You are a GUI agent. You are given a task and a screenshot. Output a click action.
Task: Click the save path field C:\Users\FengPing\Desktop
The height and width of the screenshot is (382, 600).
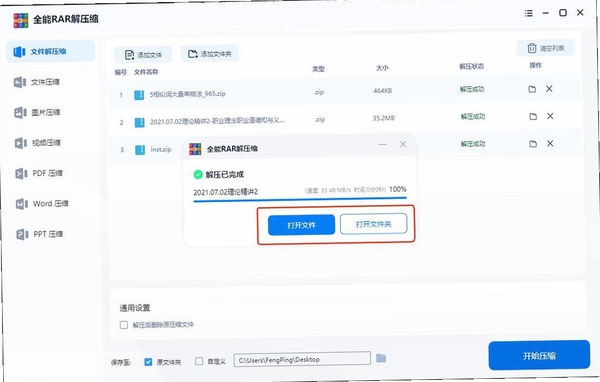click(x=302, y=359)
